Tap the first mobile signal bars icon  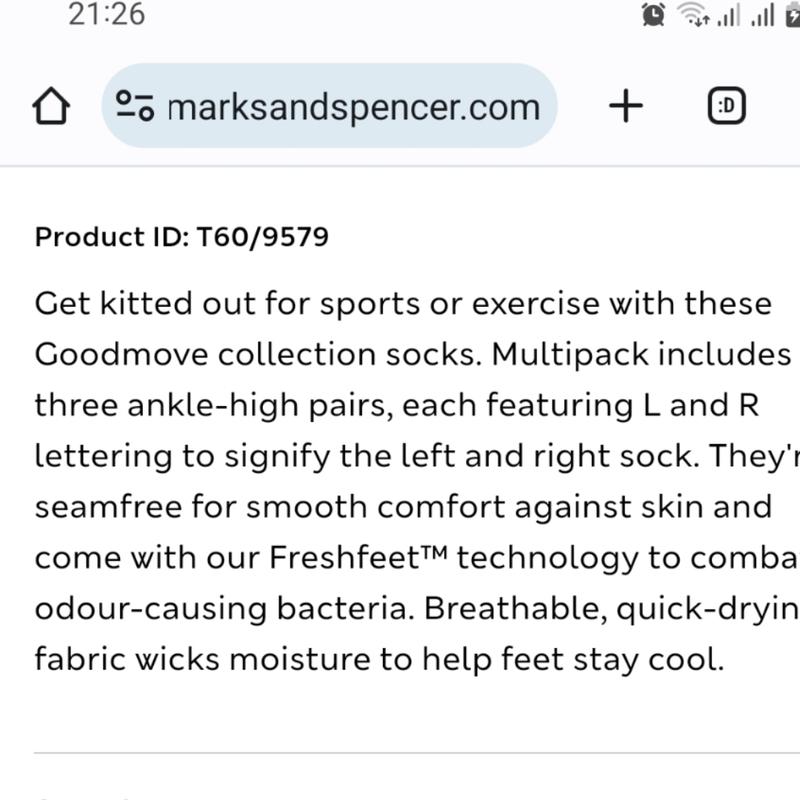[x=729, y=15]
